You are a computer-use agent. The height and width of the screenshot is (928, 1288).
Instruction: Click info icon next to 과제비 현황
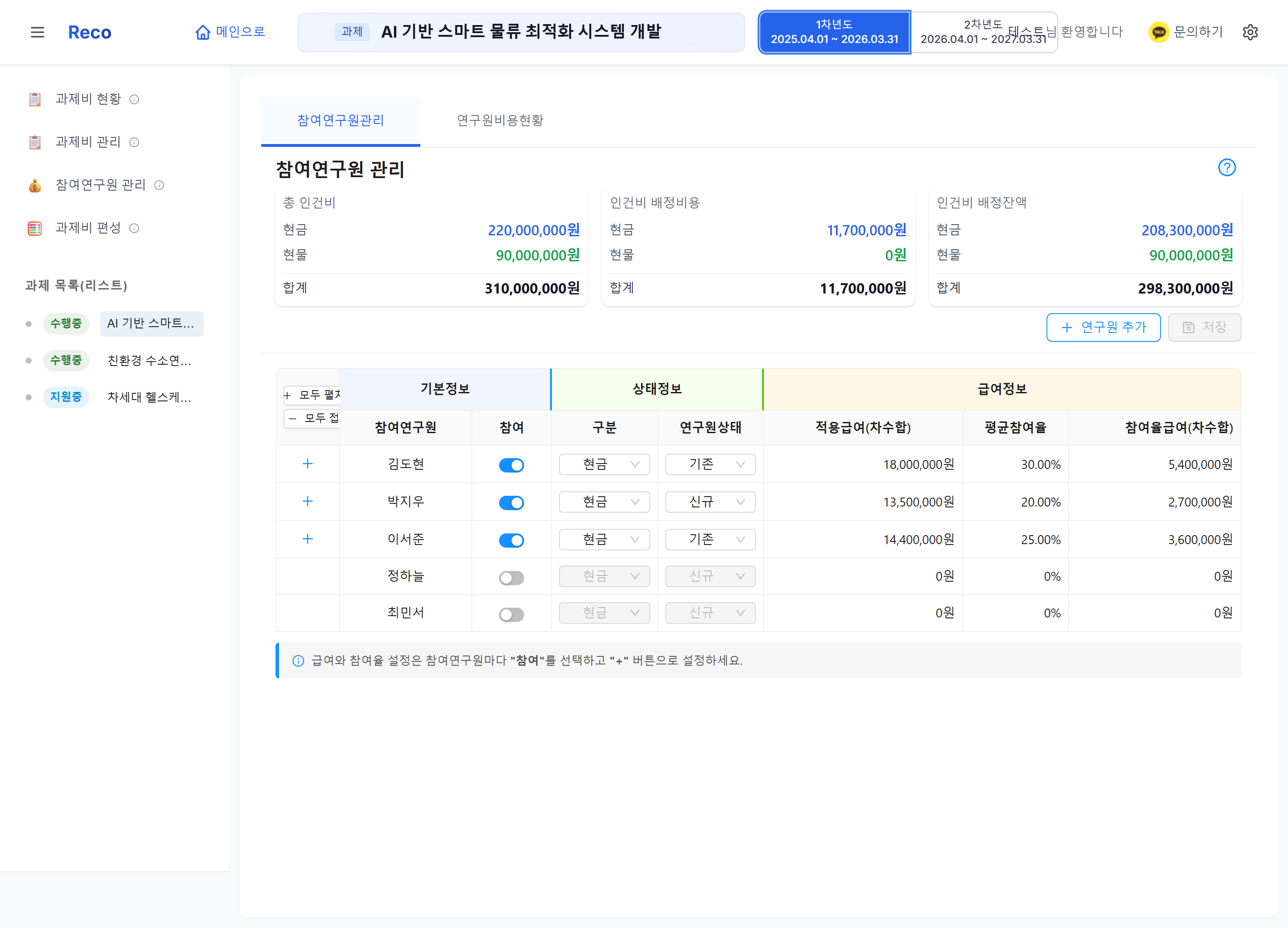pos(134,99)
